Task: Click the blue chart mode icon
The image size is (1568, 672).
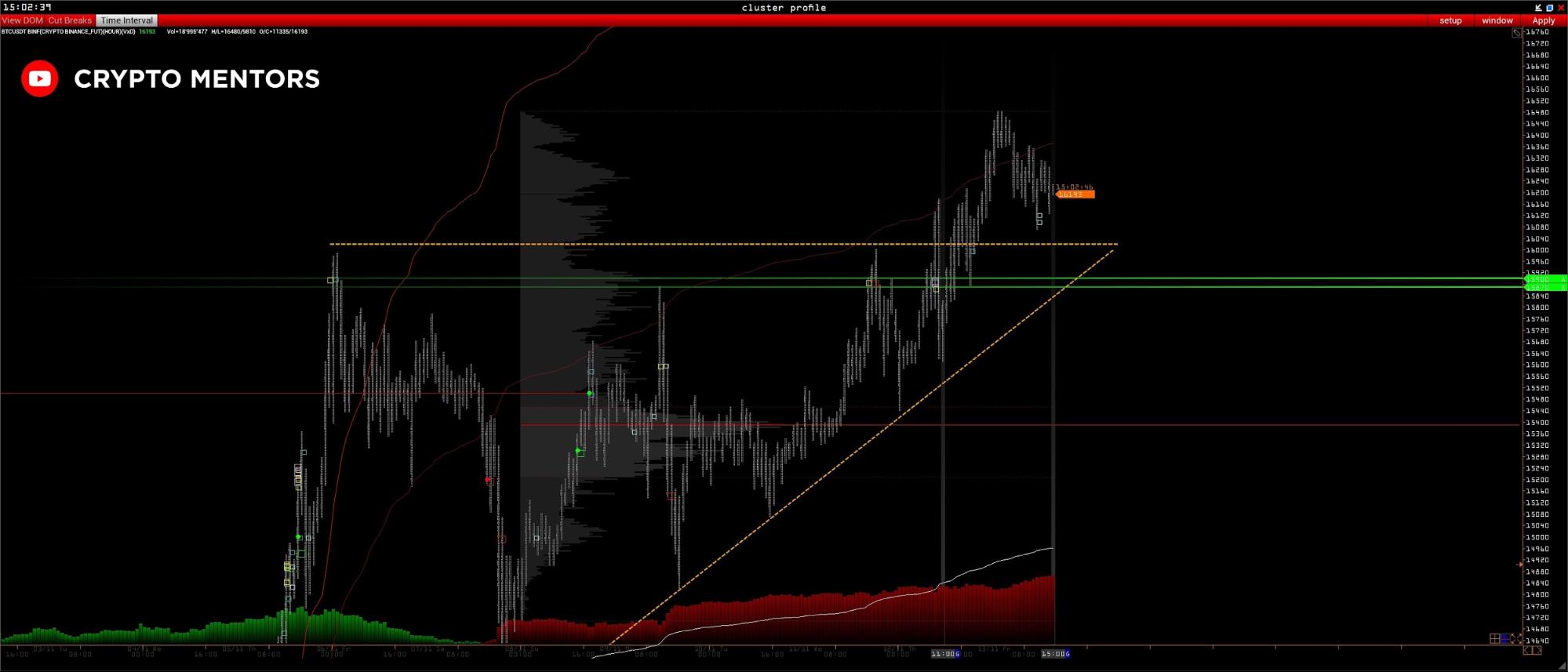Action: [1505, 639]
